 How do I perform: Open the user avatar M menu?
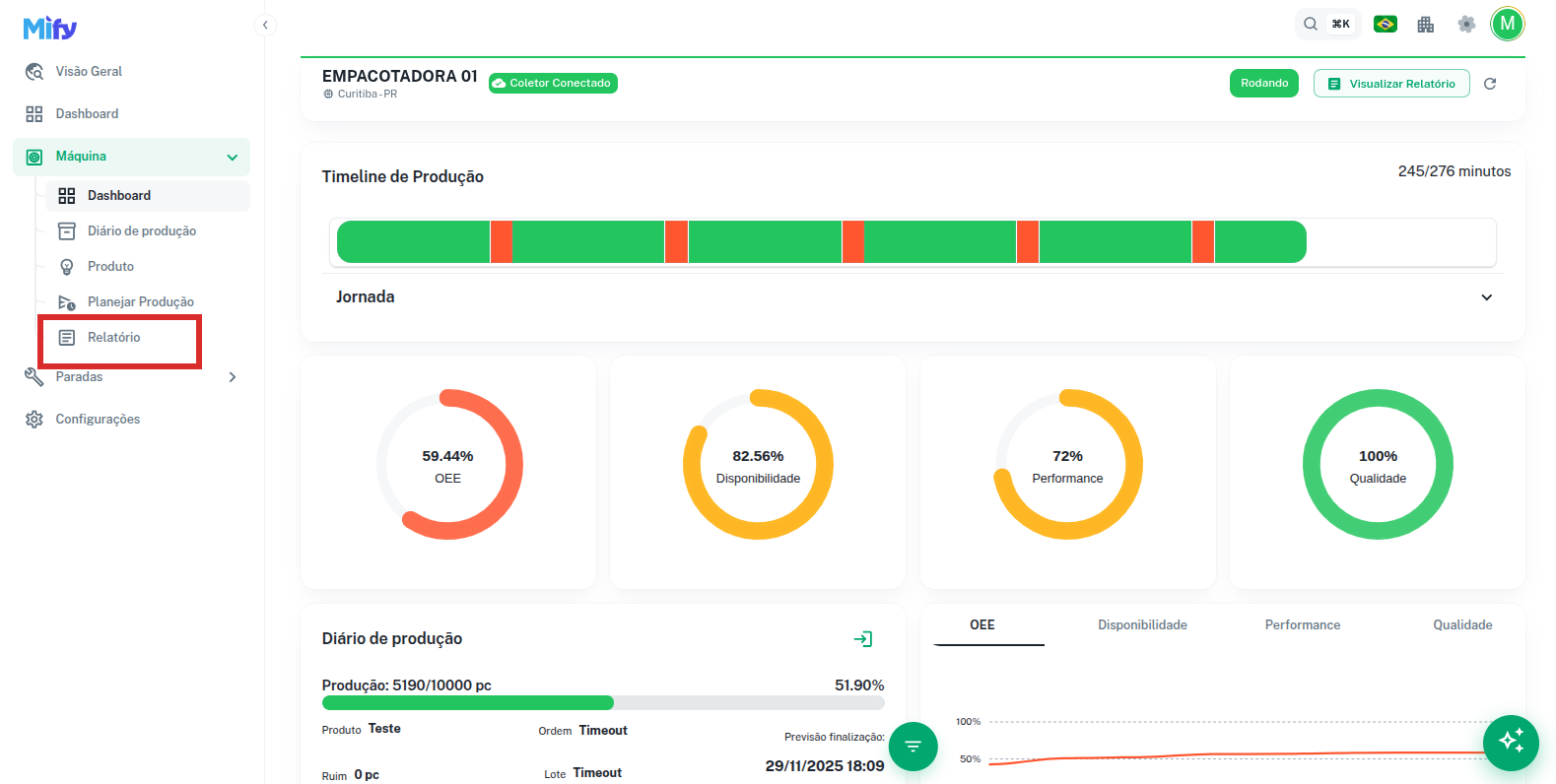click(1507, 24)
